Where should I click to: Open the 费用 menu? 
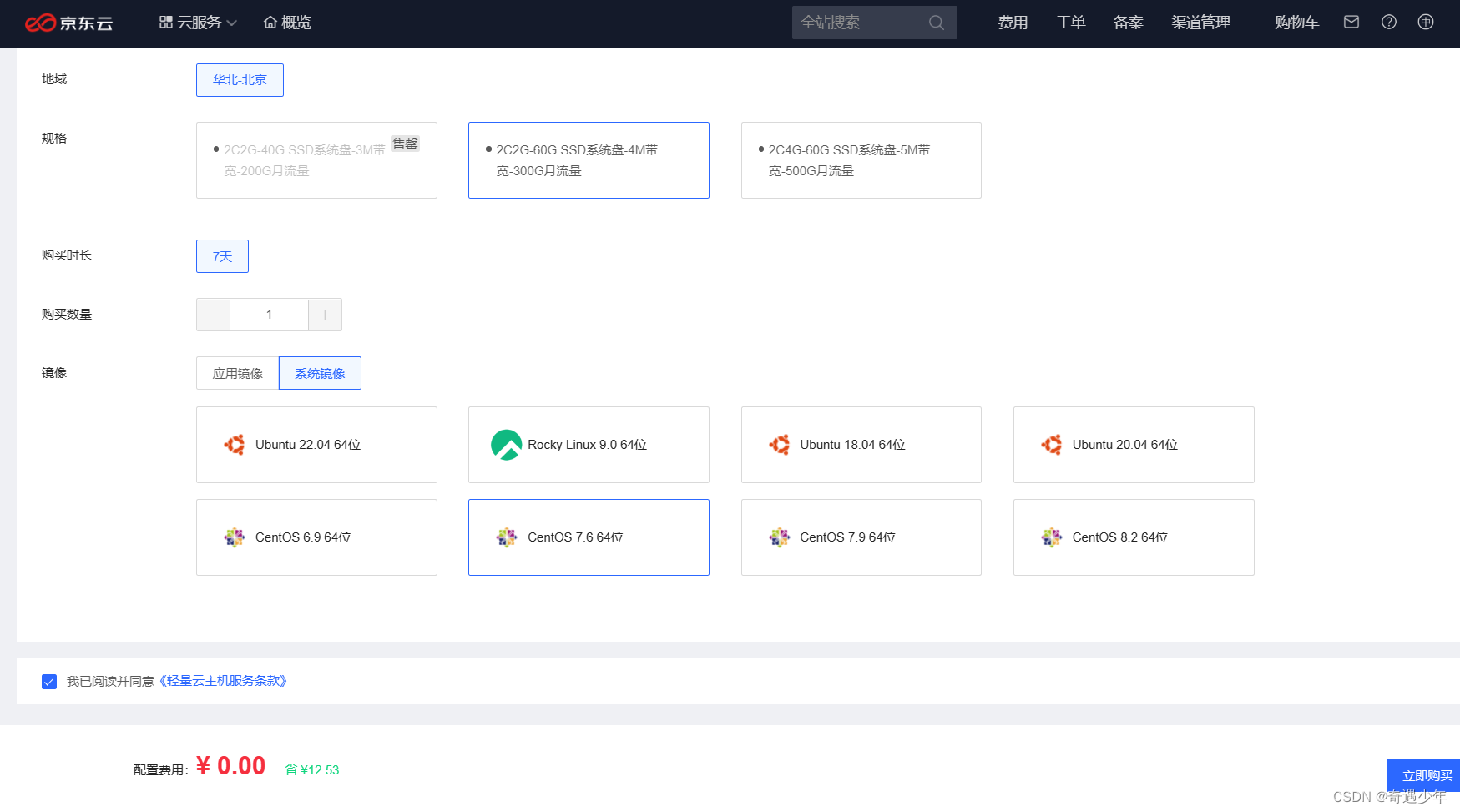[x=1013, y=23]
